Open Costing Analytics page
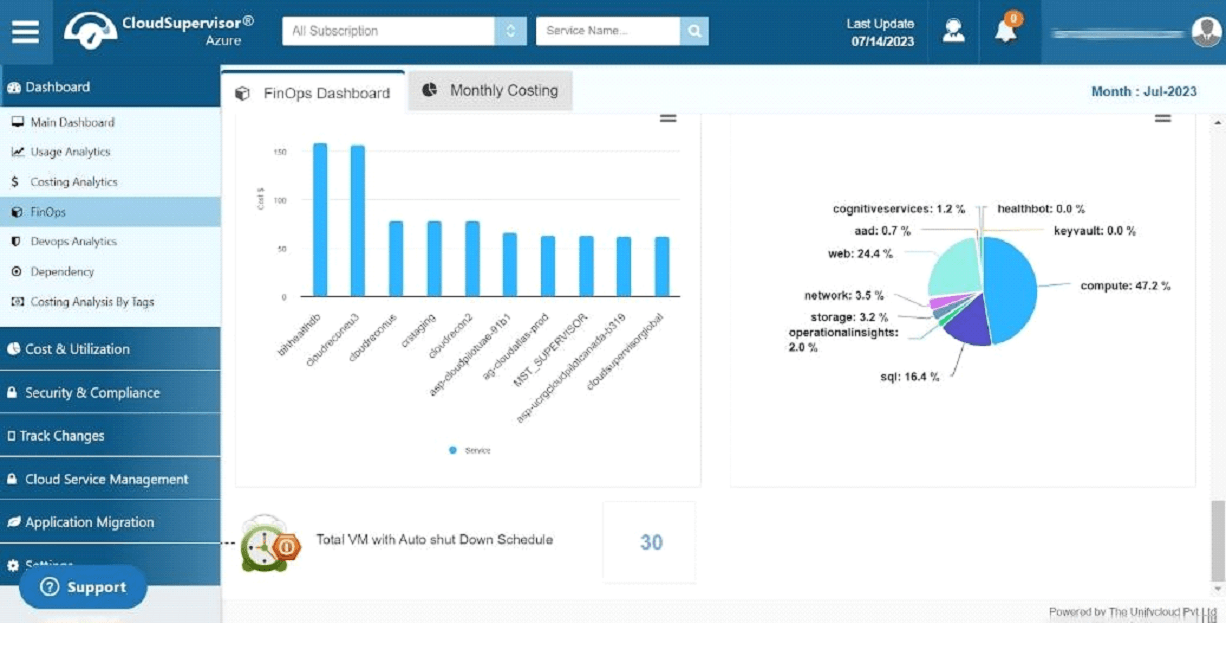The image size is (1226, 648). tap(74, 182)
